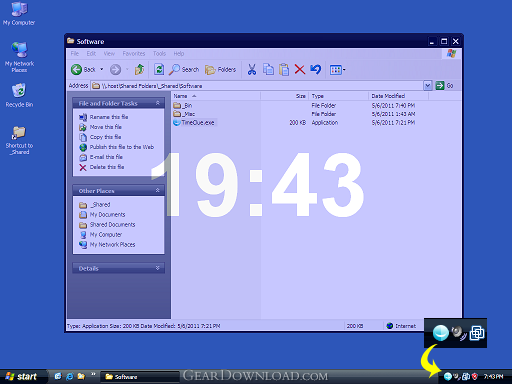Screen dimensions: 512x384
Task: Open the Views dropdown button
Action: tap(337, 70)
